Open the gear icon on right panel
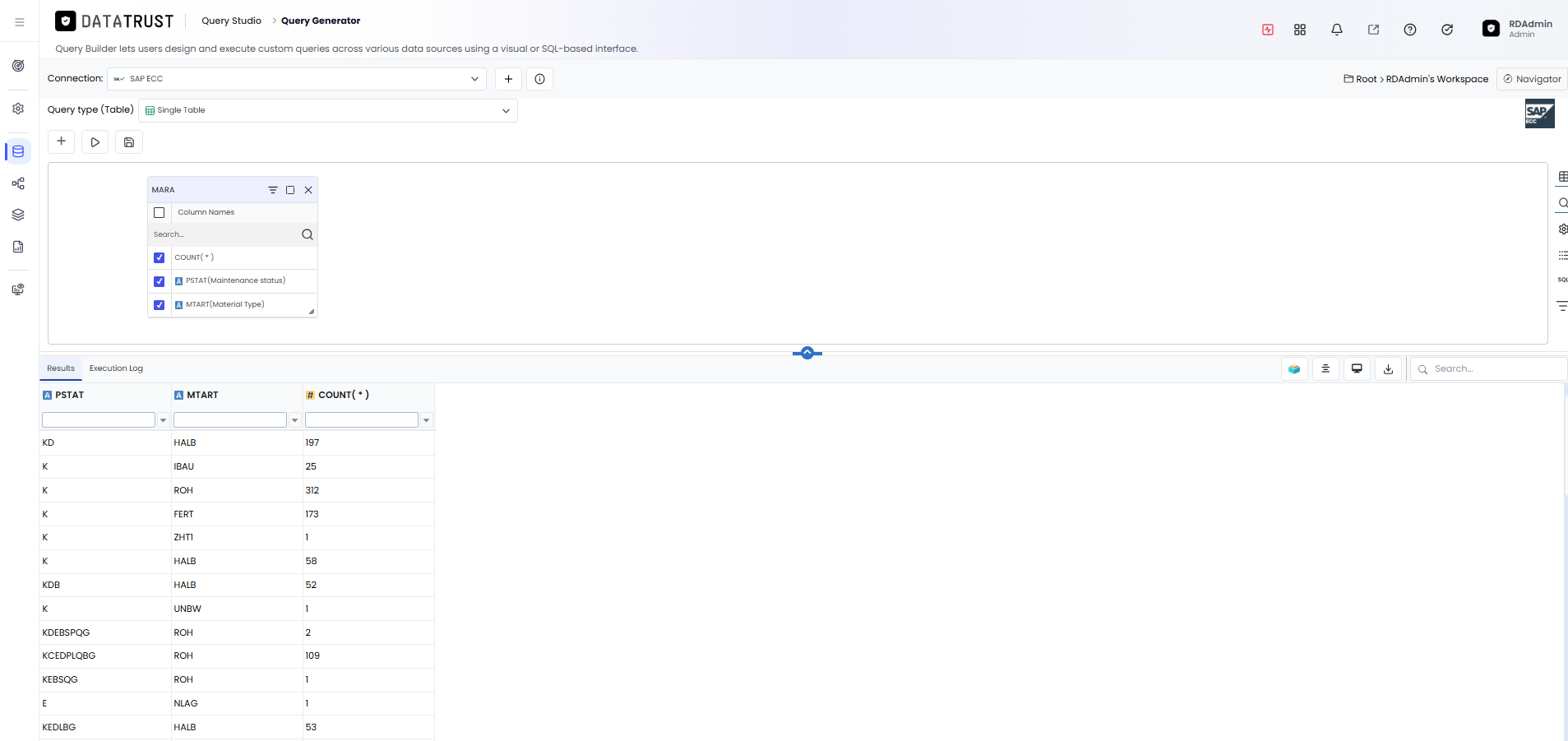The height and width of the screenshot is (741, 1568). 1563,229
